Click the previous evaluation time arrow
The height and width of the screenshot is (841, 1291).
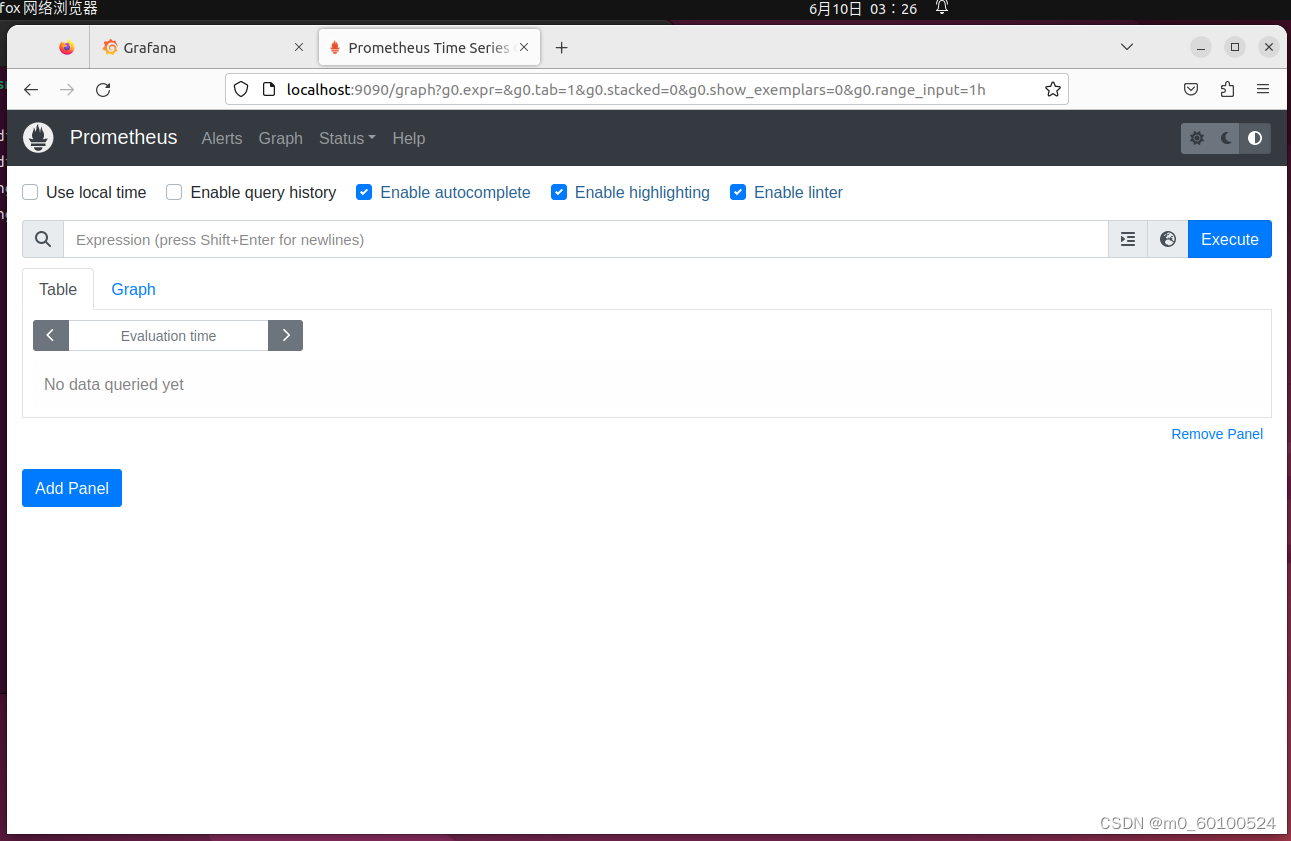(50, 335)
